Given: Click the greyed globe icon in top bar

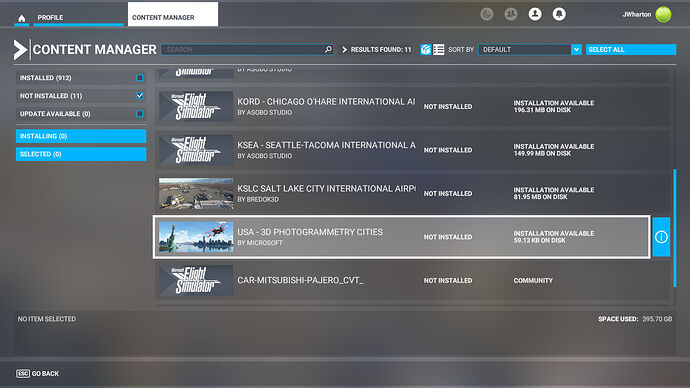Looking at the screenshot, I should click(486, 14).
